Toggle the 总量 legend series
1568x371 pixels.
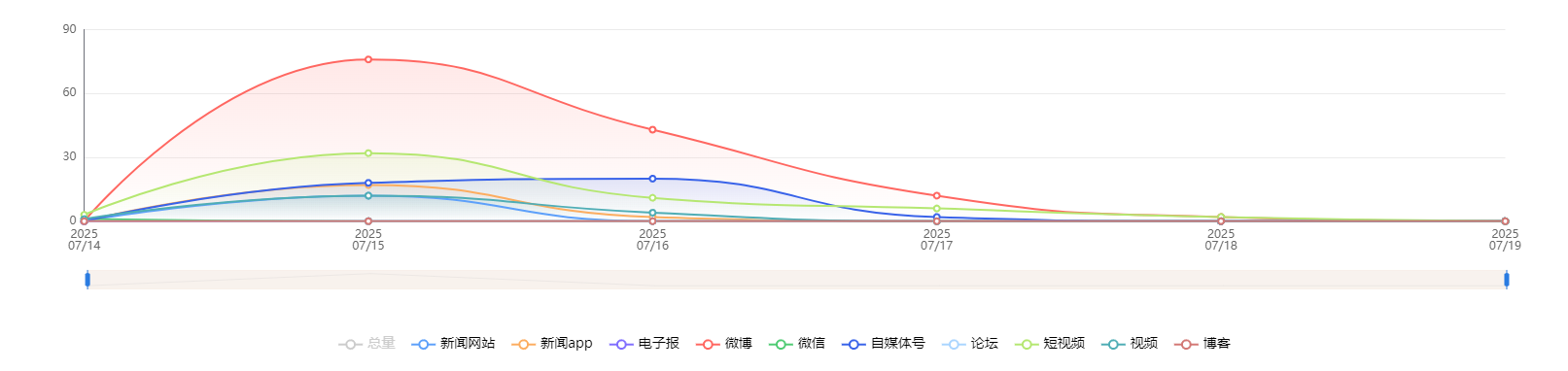click(x=367, y=344)
